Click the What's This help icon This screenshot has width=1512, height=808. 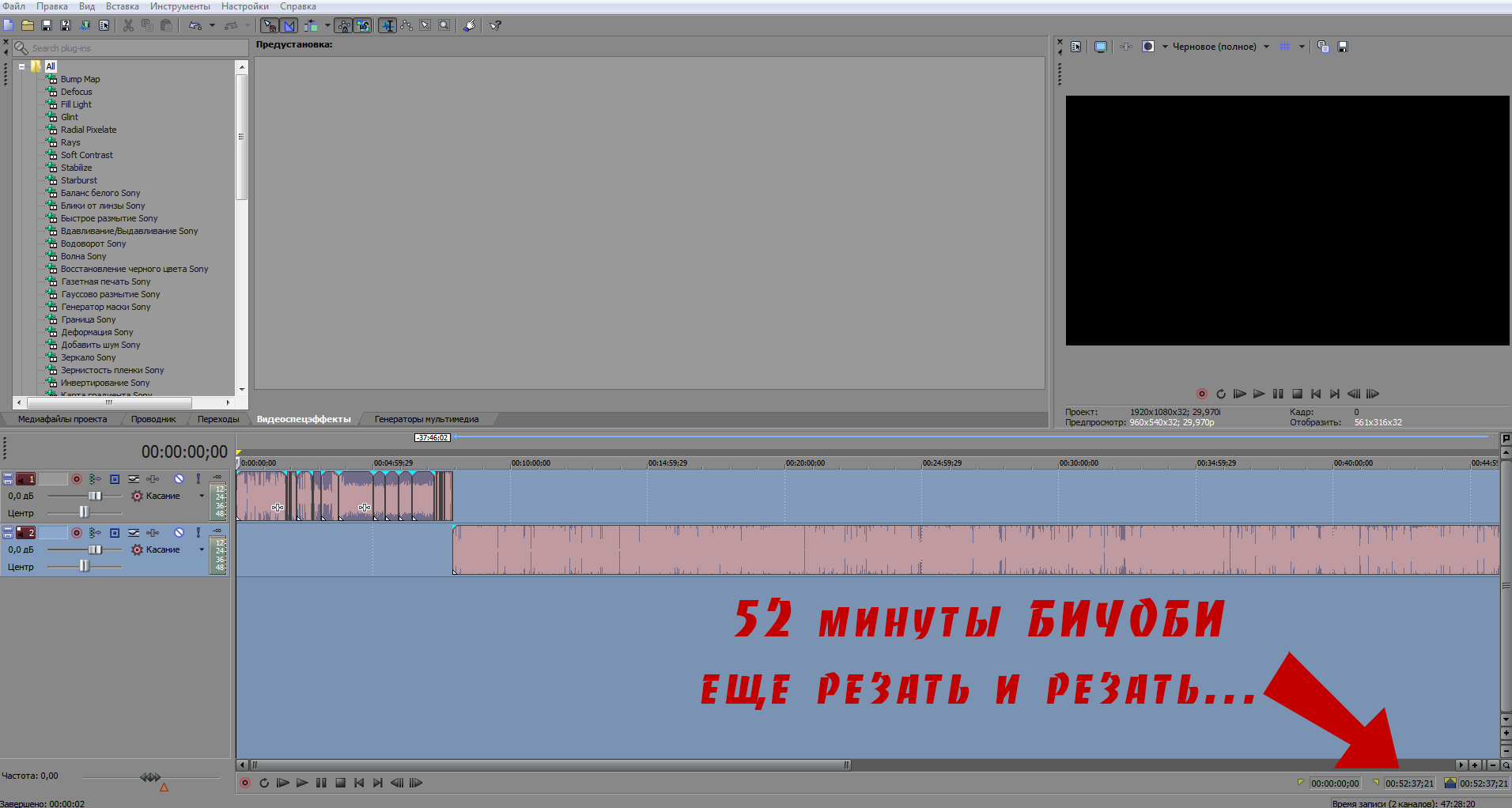pos(496,25)
